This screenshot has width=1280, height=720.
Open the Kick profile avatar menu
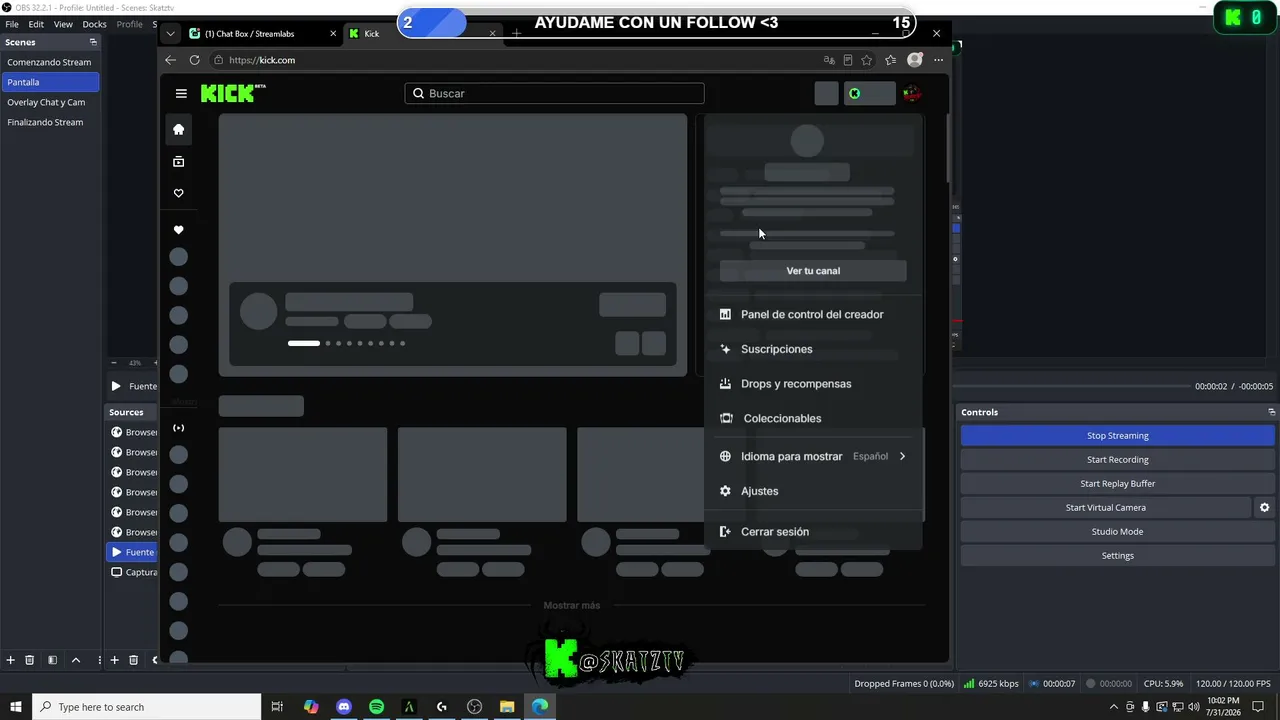(x=912, y=93)
